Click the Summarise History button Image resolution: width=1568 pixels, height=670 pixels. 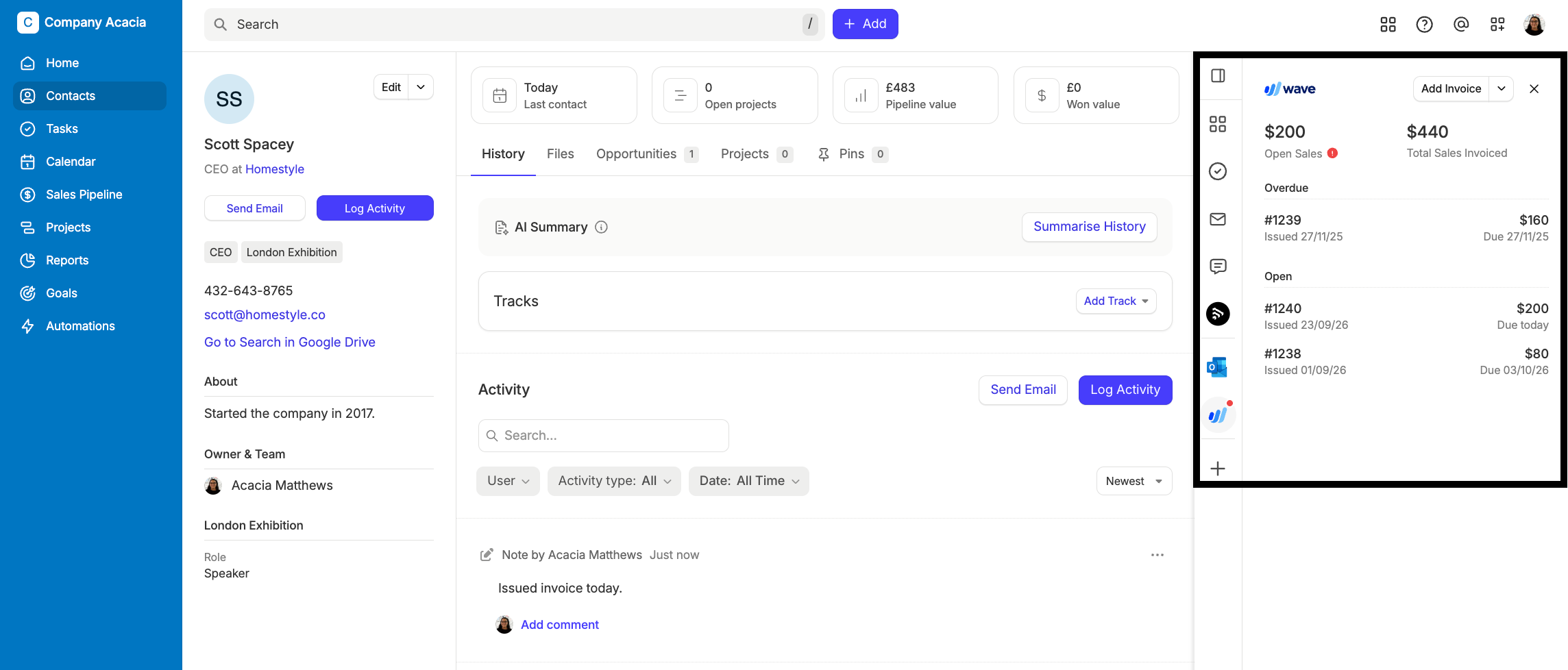1090,227
